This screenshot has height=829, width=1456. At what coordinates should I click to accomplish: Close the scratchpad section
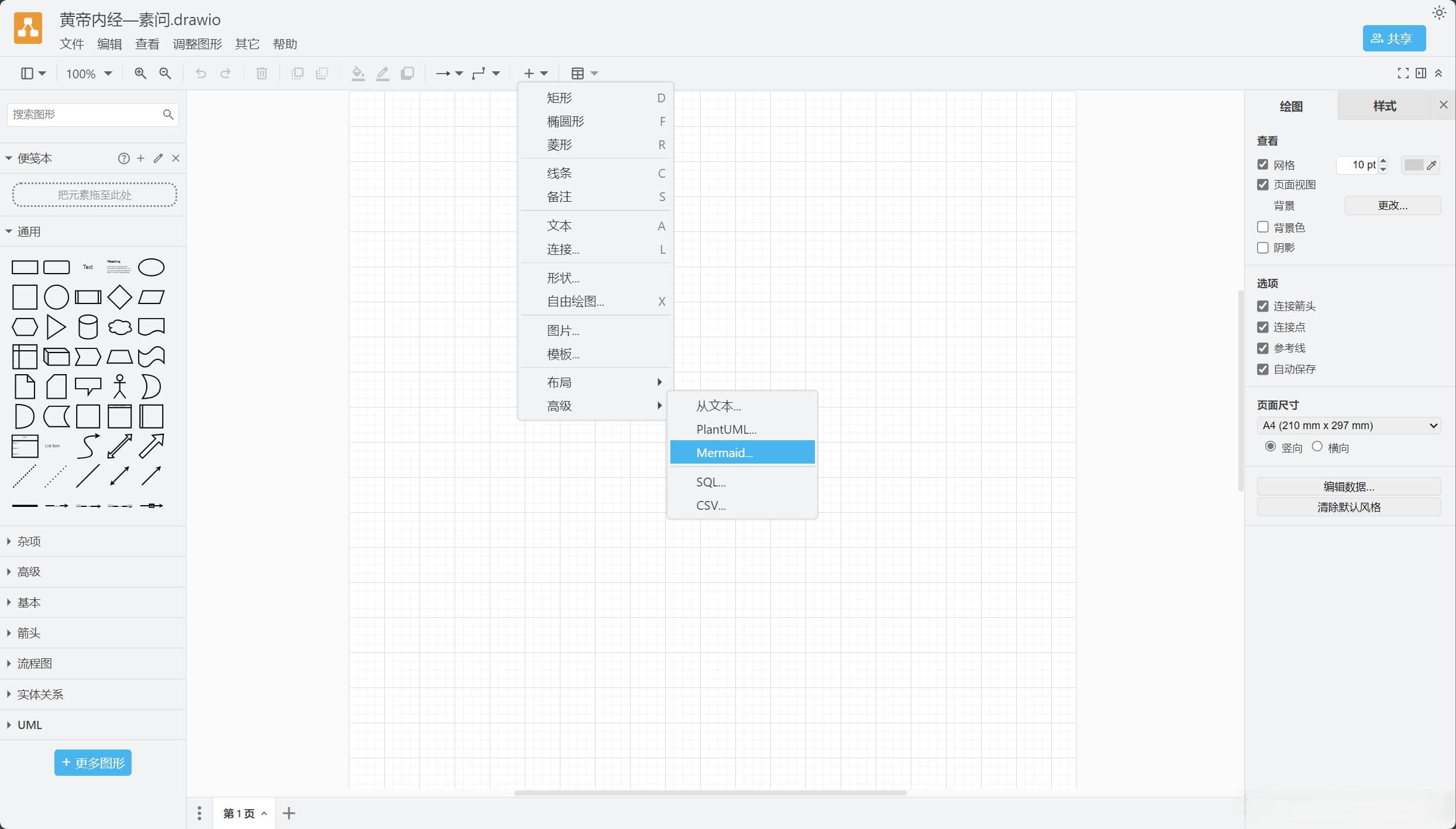click(x=175, y=158)
